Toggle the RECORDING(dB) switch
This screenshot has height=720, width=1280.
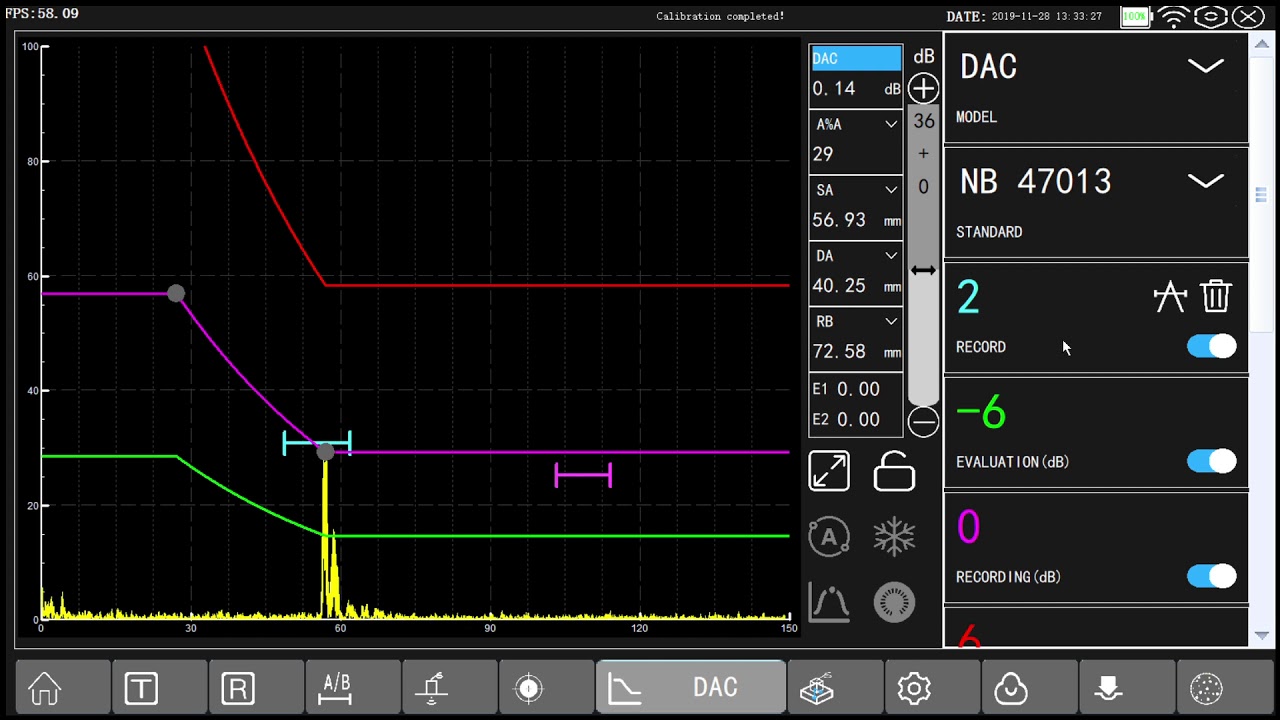pos(1212,576)
